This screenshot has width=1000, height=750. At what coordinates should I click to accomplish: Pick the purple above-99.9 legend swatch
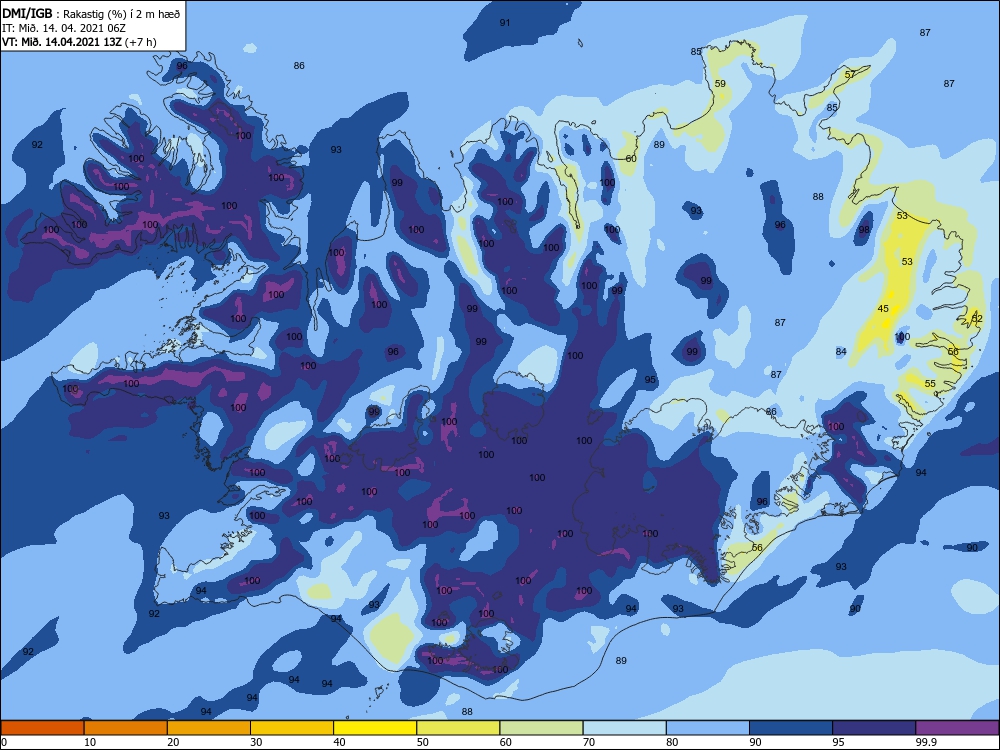pos(957,728)
